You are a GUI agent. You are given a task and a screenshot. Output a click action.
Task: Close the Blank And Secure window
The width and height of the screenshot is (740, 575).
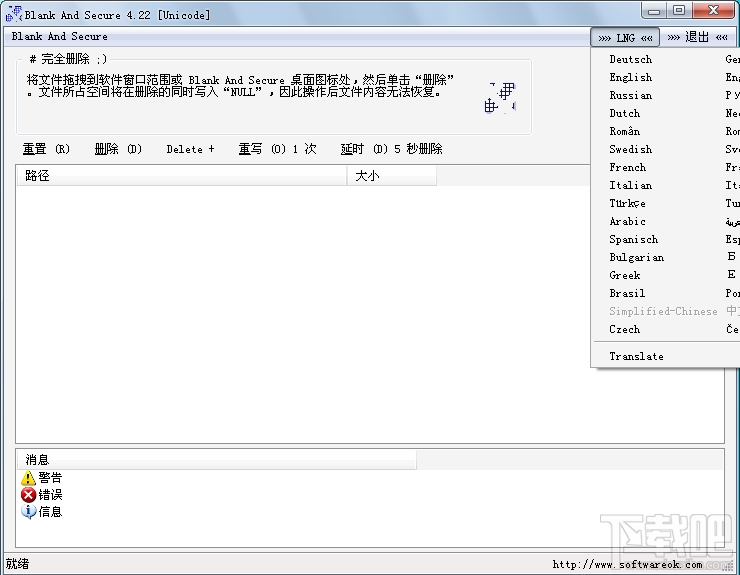pyautogui.click(x=714, y=10)
